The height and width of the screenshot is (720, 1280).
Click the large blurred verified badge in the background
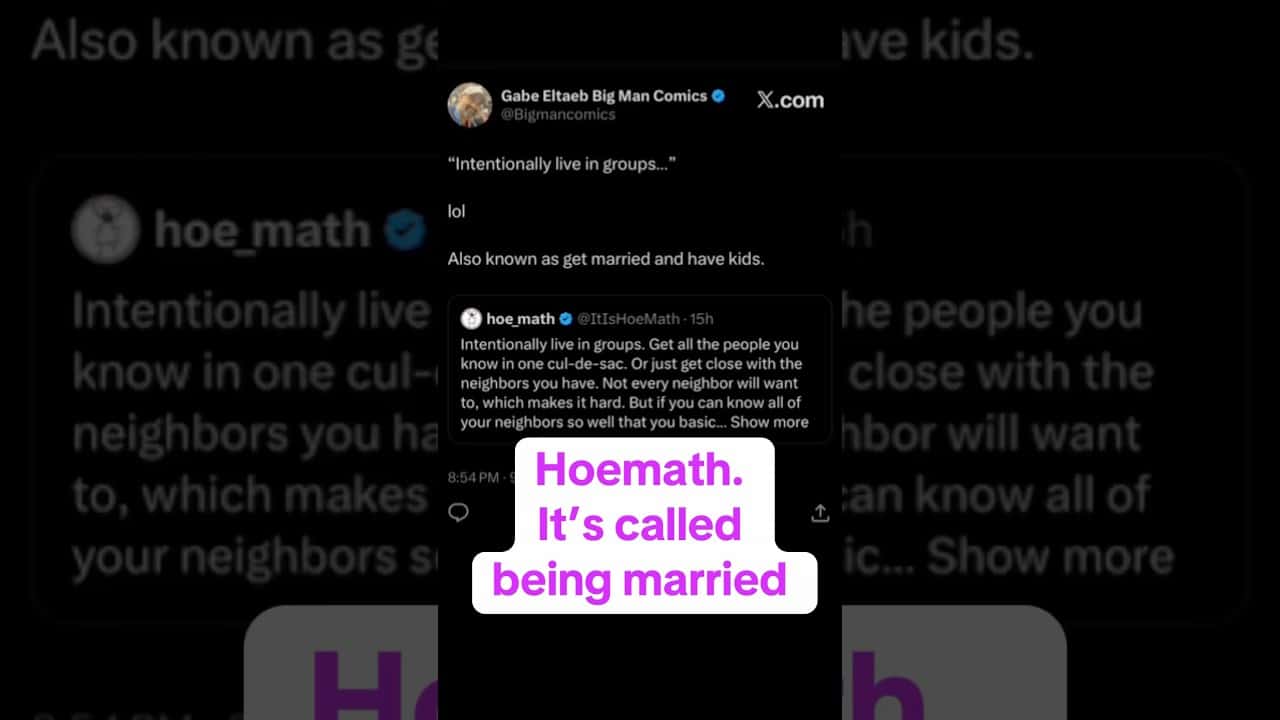coord(405,230)
